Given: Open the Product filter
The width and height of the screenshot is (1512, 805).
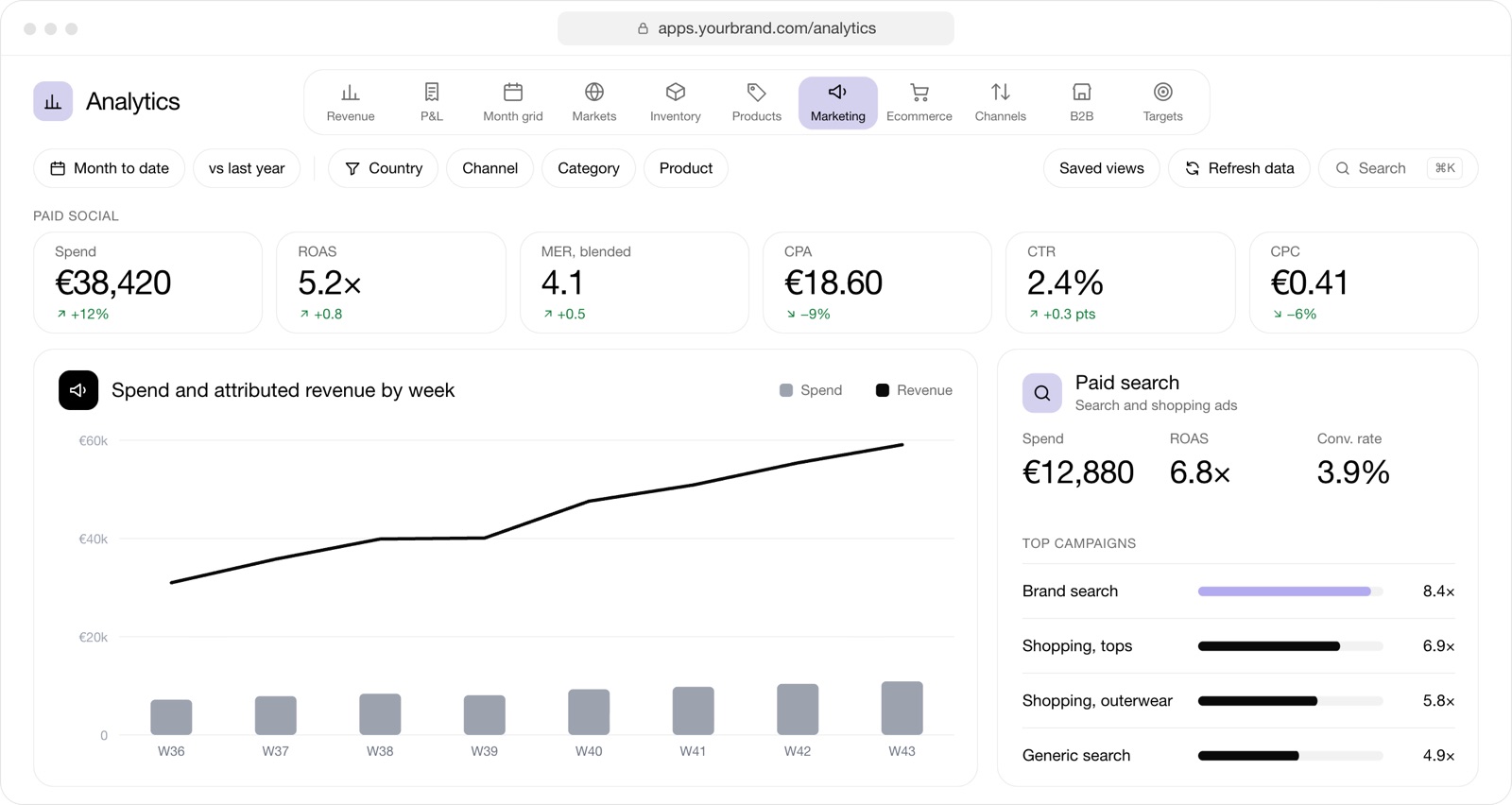Looking at the screenshot, I should [686, 168].
